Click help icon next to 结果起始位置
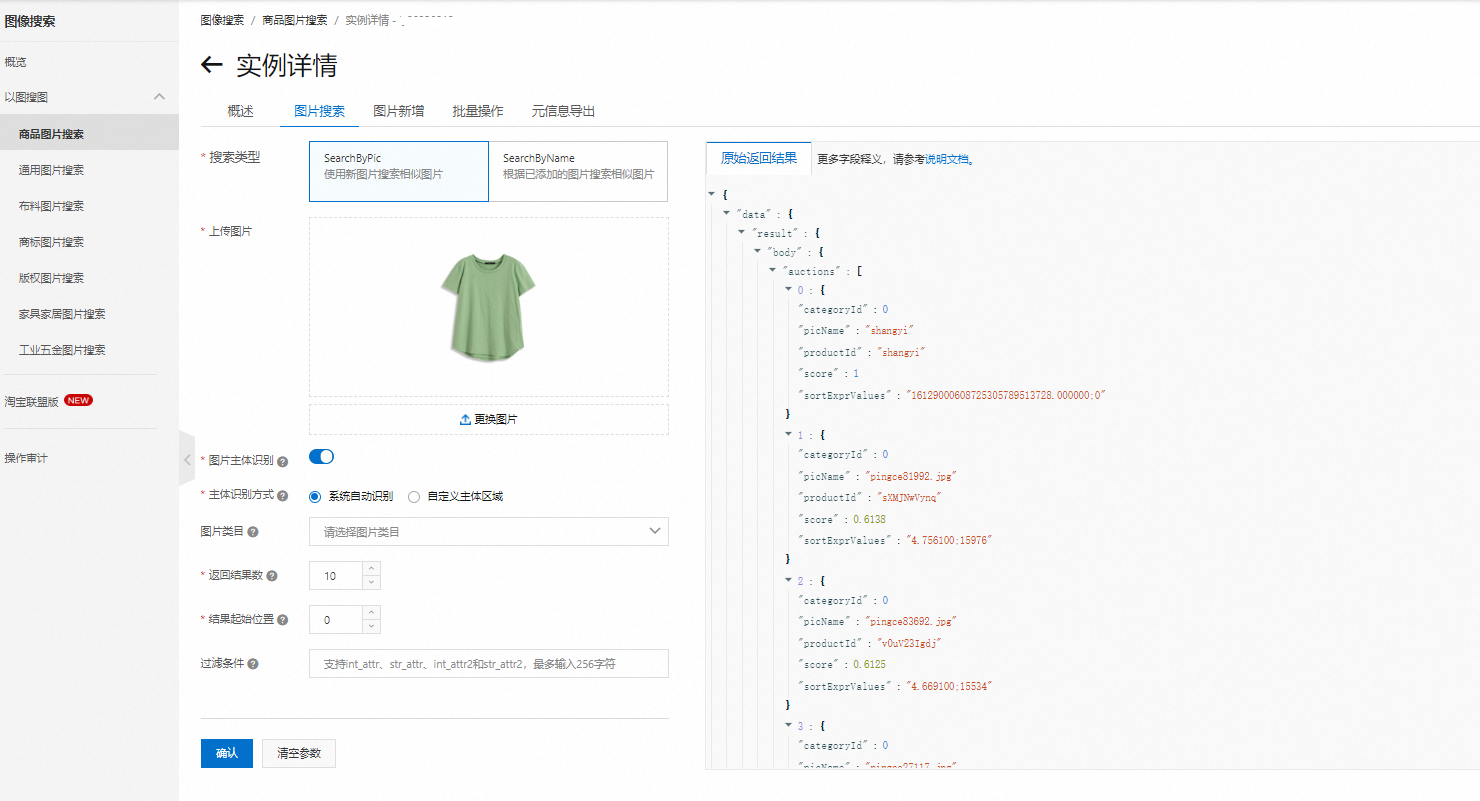 click(x=283, y=620)
